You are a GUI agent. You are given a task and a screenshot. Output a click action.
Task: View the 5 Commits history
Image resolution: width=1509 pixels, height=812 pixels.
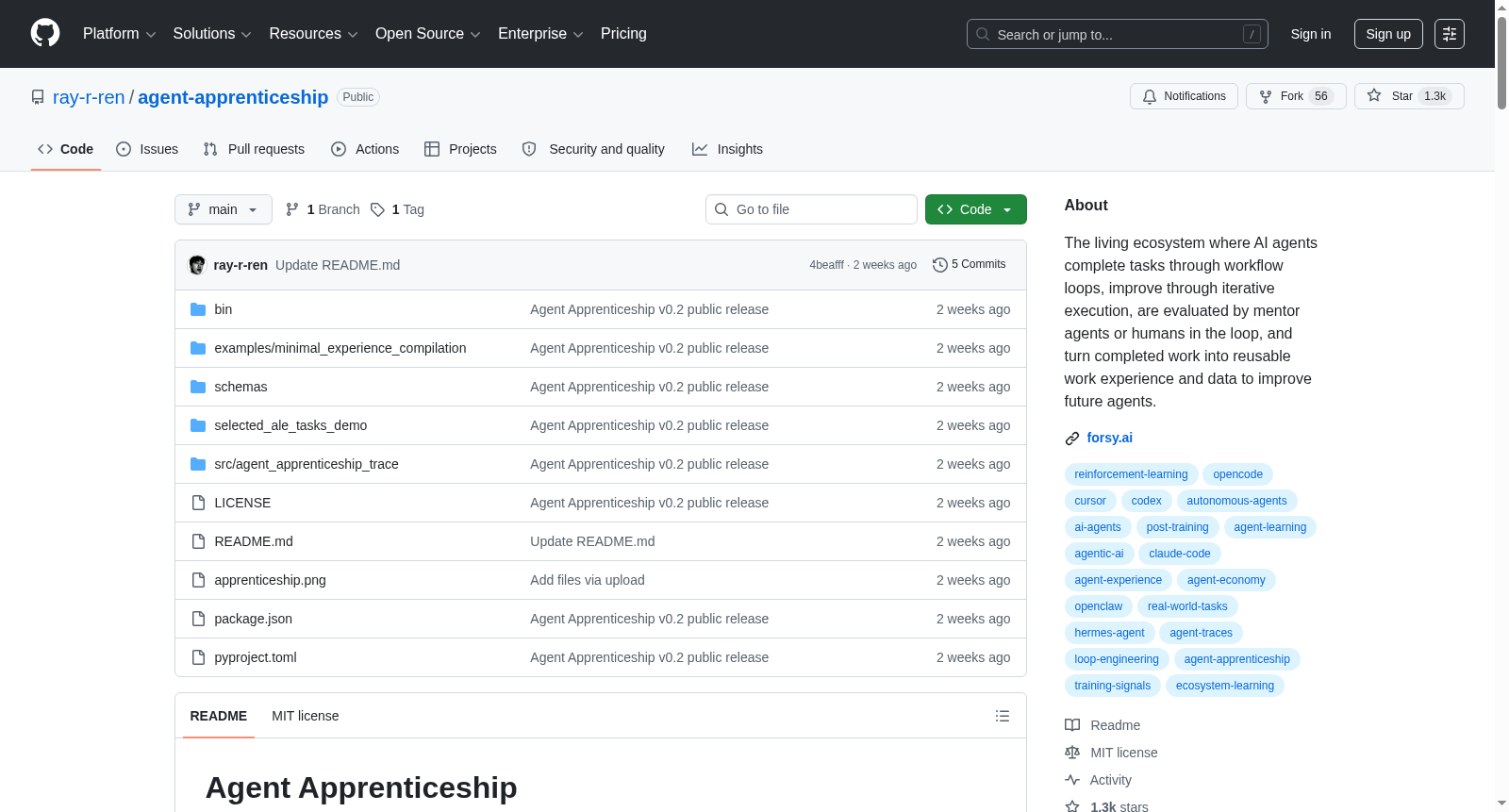(969, 264)
